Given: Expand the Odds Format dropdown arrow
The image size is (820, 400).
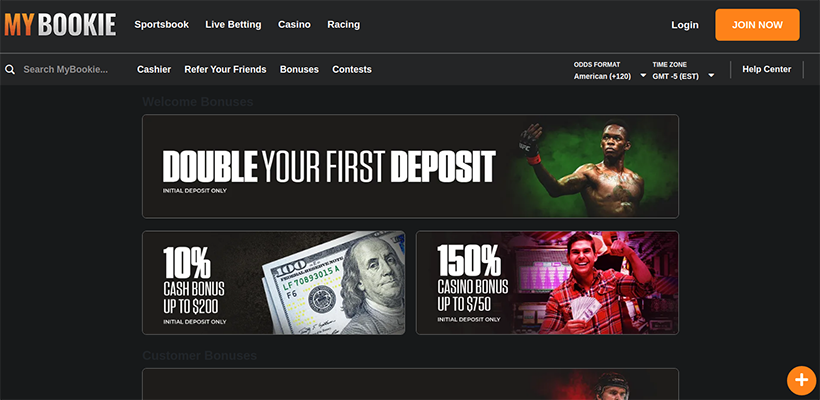Looking at the screenshot, I should point(643,76).
